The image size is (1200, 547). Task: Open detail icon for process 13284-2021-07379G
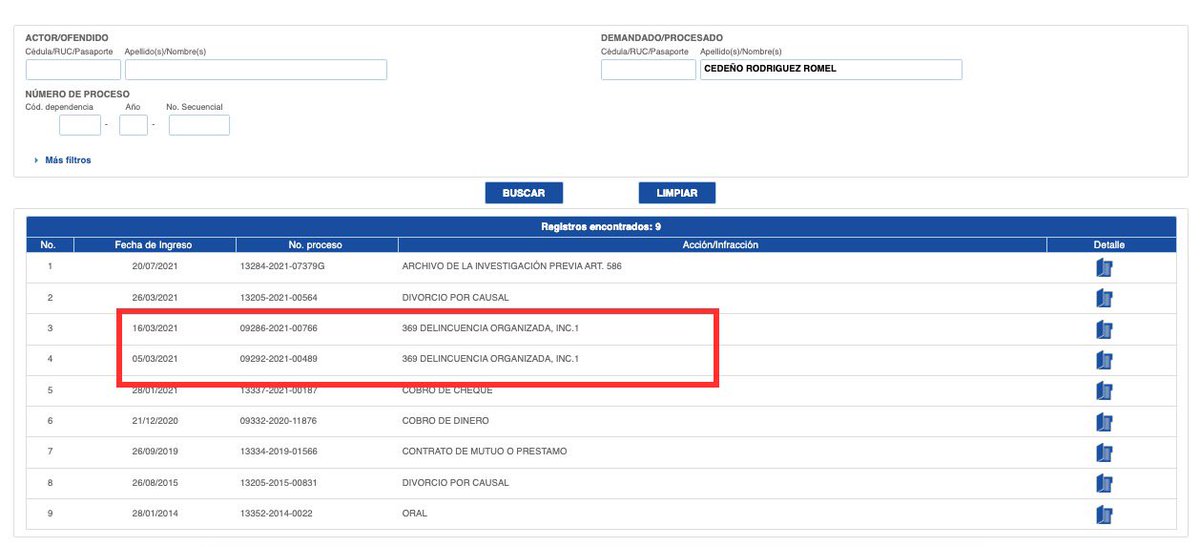coord(1104,267)
